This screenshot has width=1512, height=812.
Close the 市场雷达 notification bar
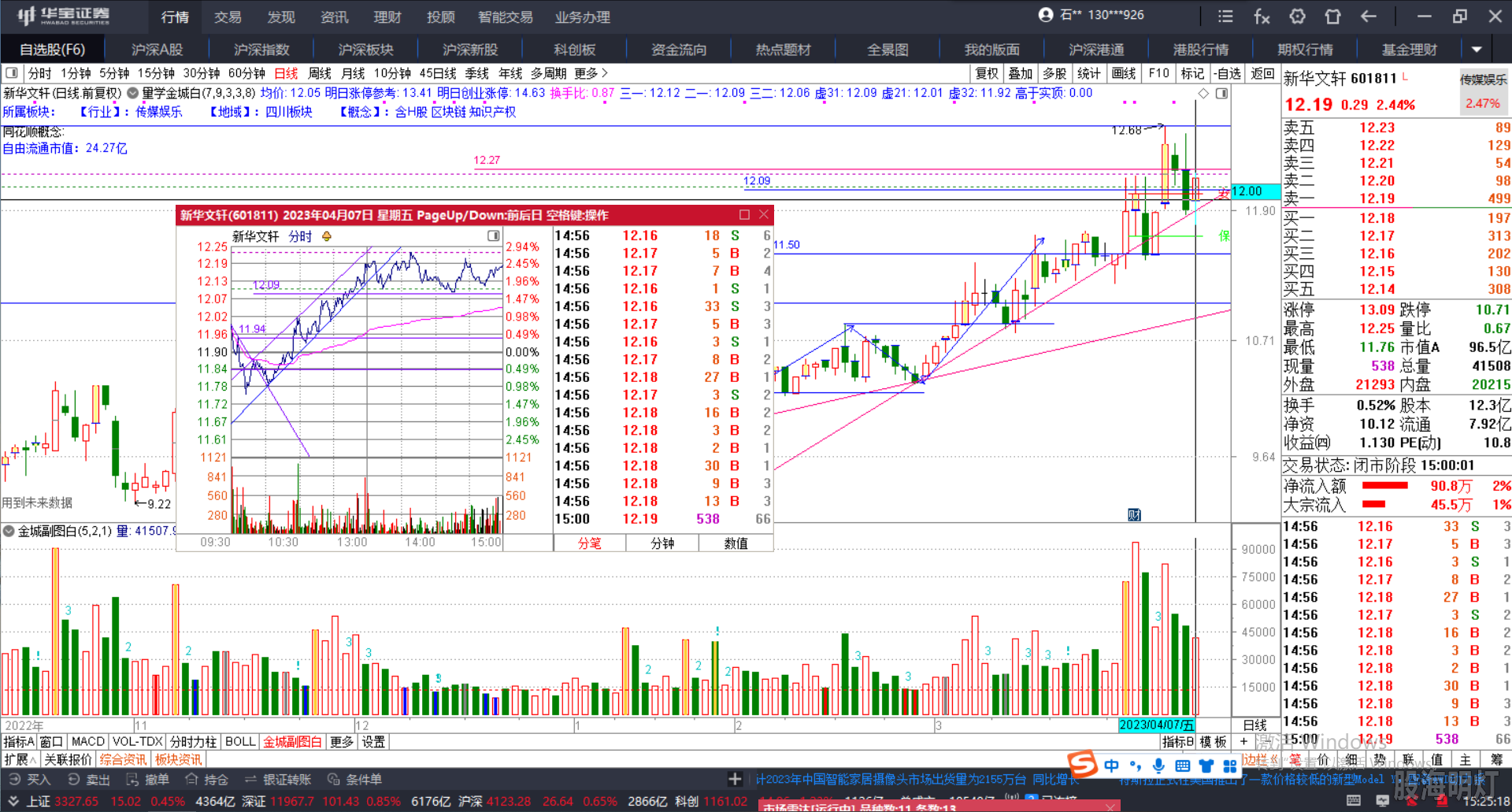point(1111,806)
